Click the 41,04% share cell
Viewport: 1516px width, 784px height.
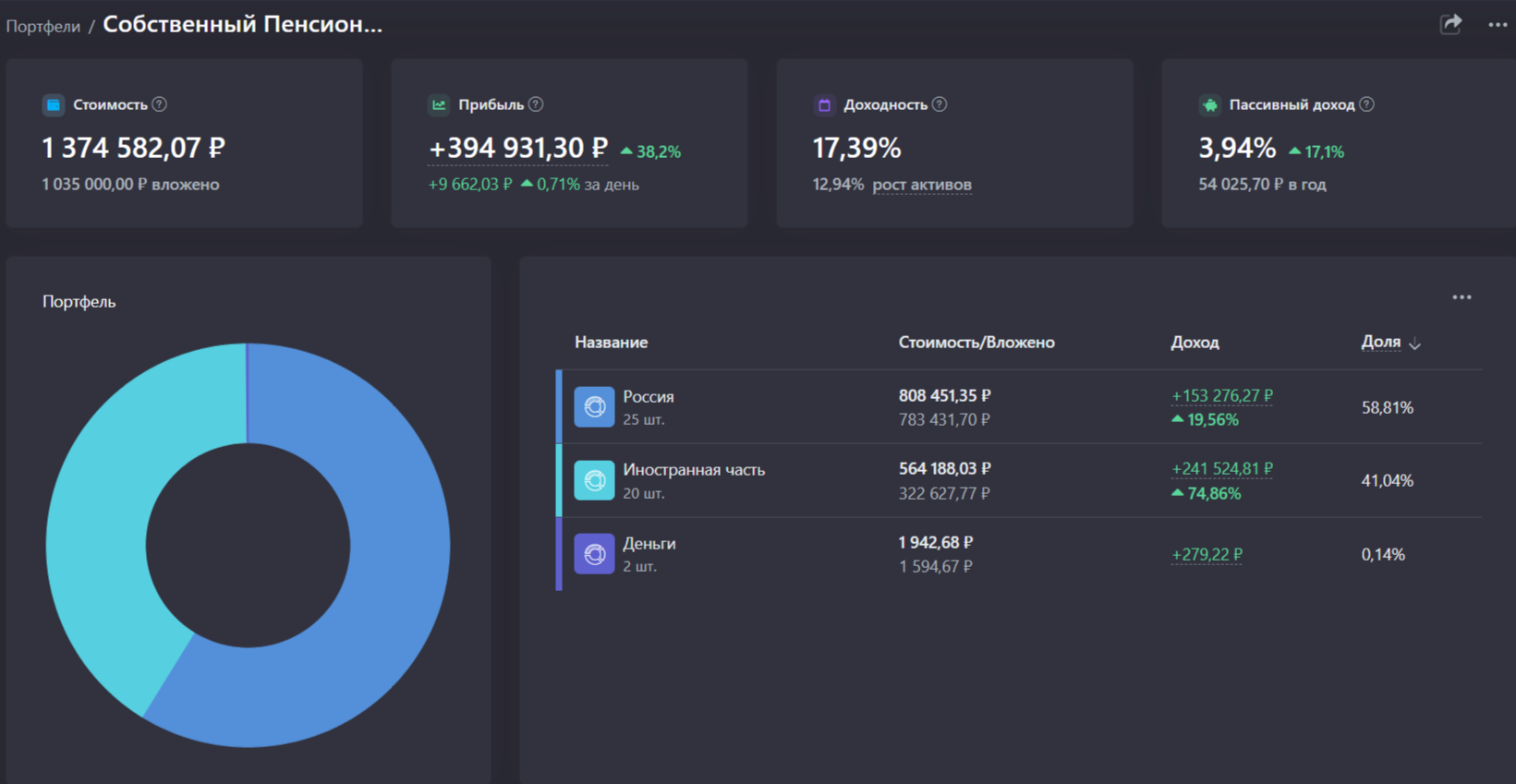pos(1387,480)
